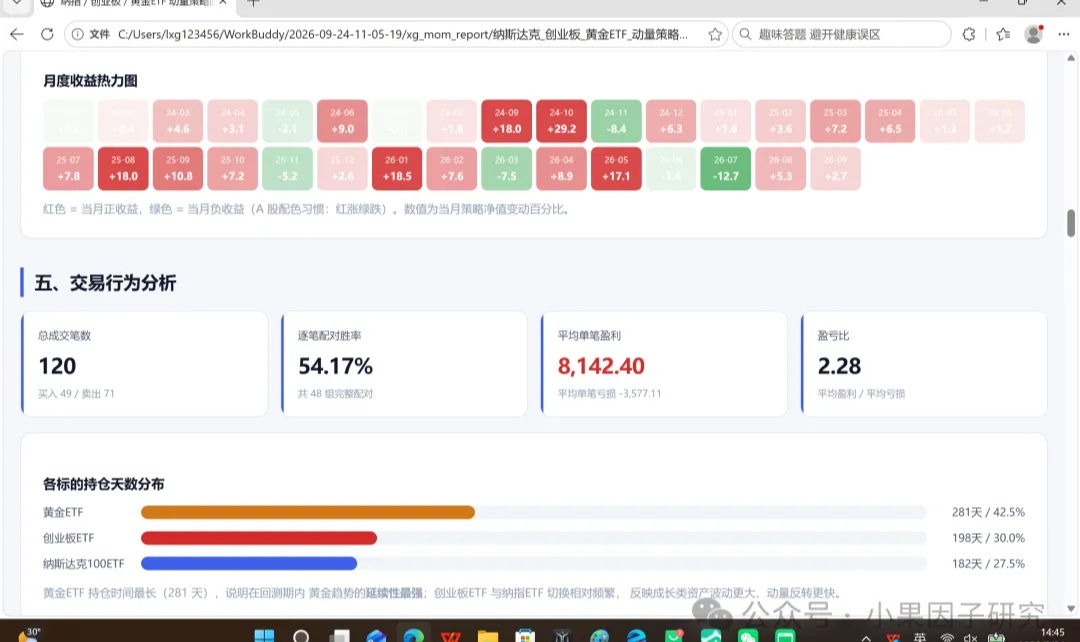1080x642 pixels.
Task: Show hidden system tray icons
Action: tap(866, 638)
